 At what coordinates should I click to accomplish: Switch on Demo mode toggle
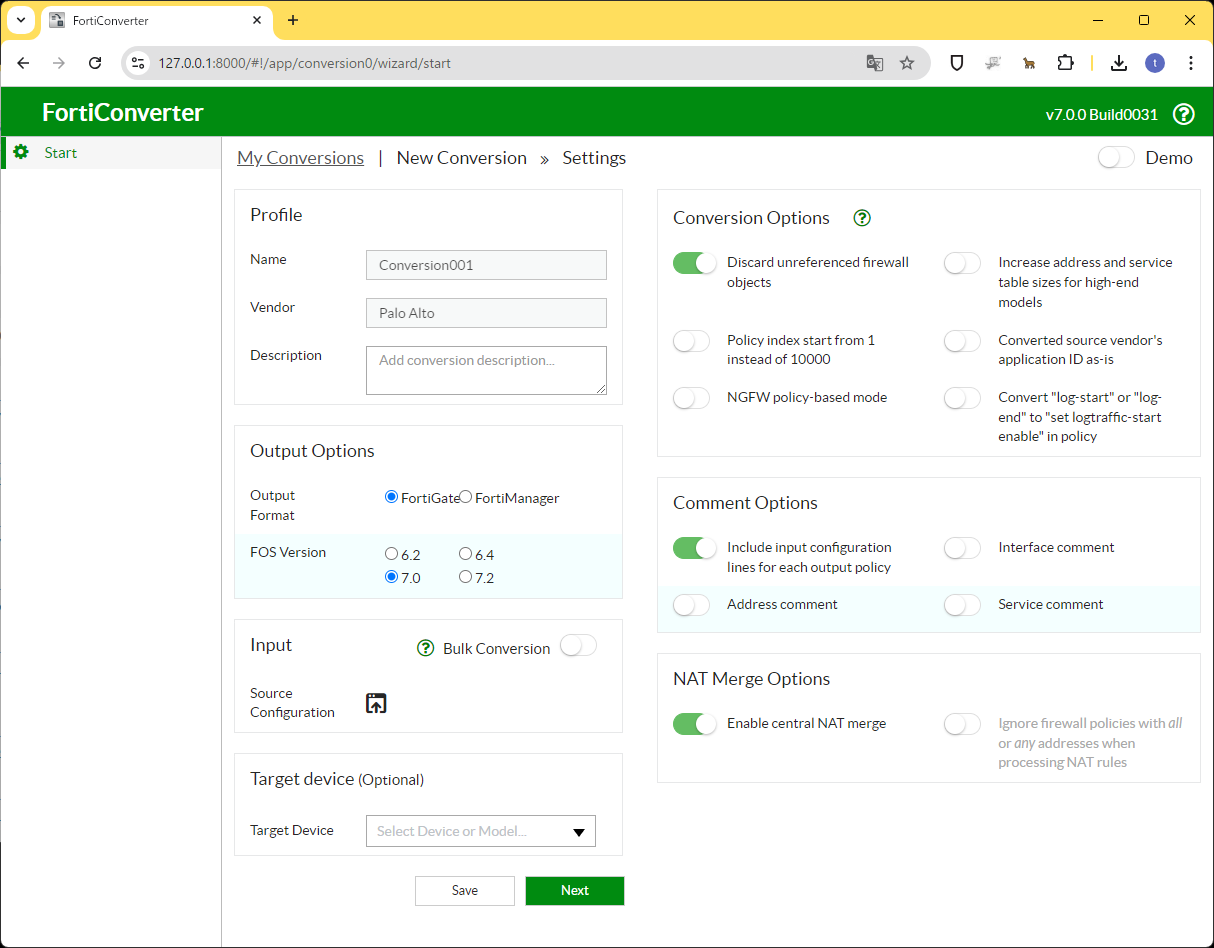point(1116,158)
